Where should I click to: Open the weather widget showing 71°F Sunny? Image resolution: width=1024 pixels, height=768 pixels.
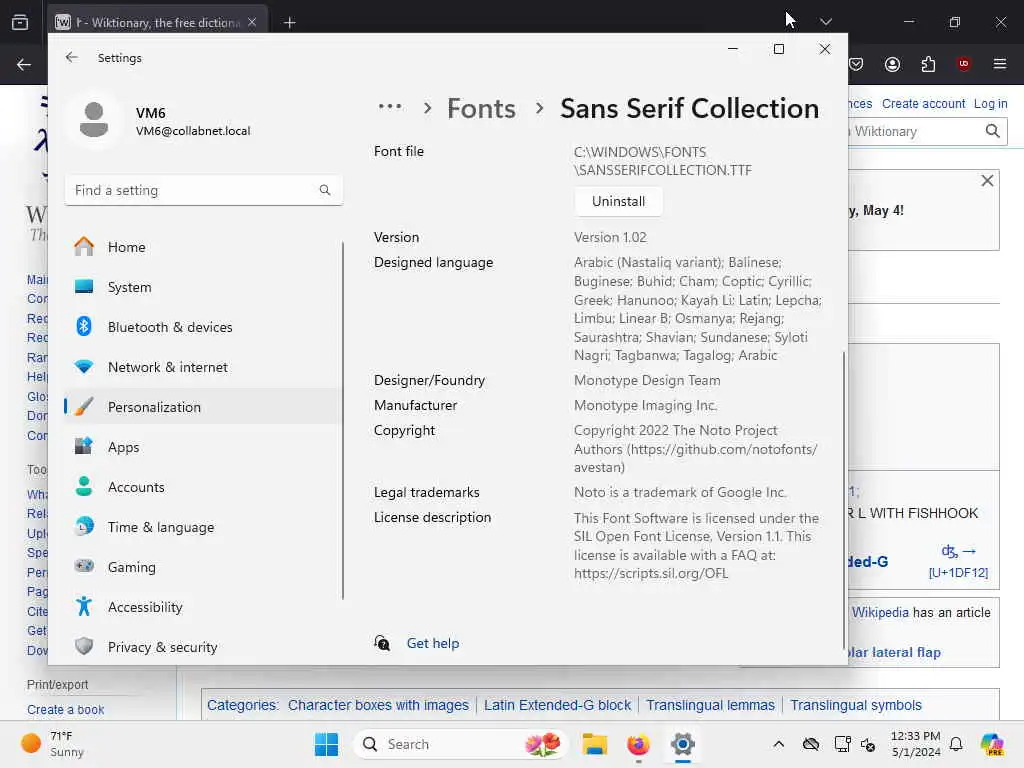(x=54, y=744)
